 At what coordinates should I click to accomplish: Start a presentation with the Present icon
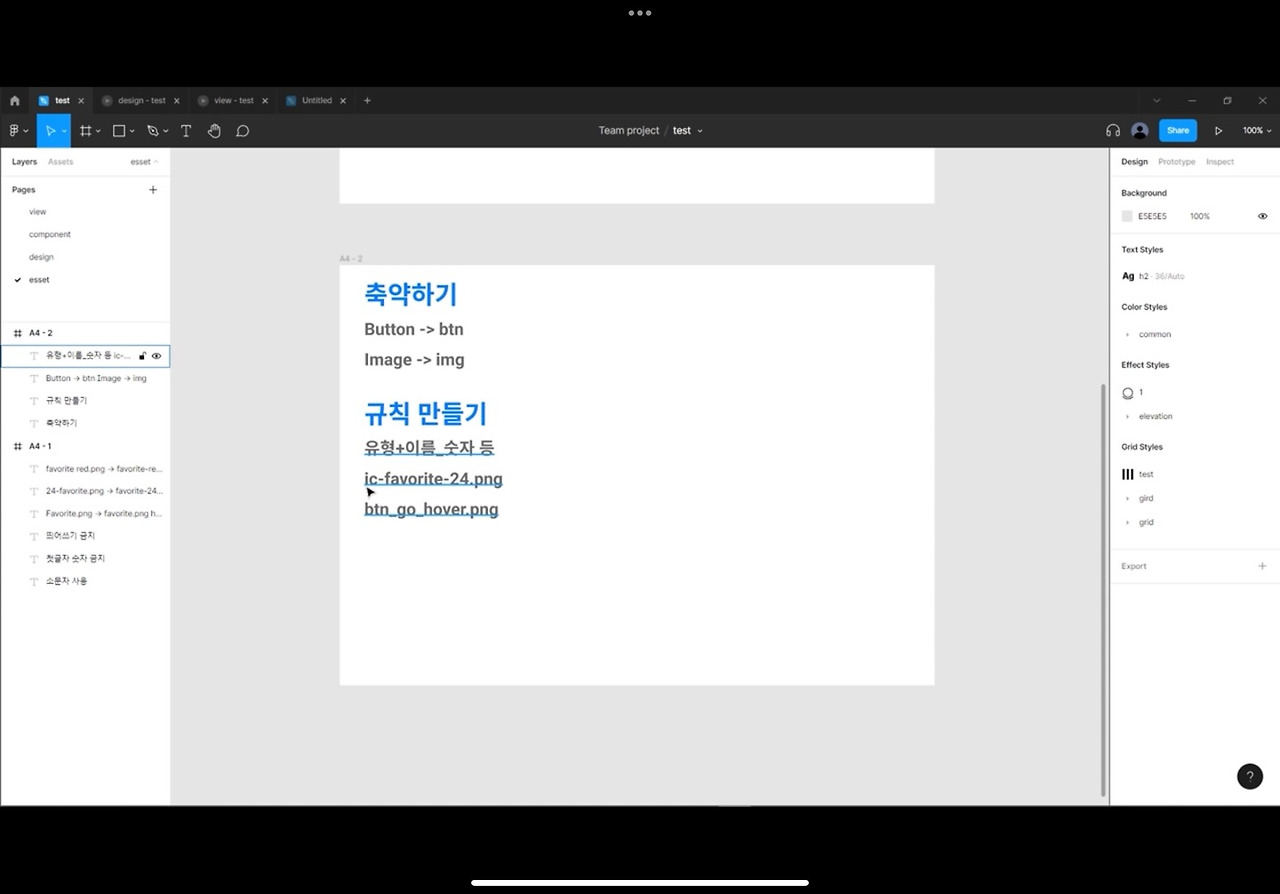[x=1219, y=130]
